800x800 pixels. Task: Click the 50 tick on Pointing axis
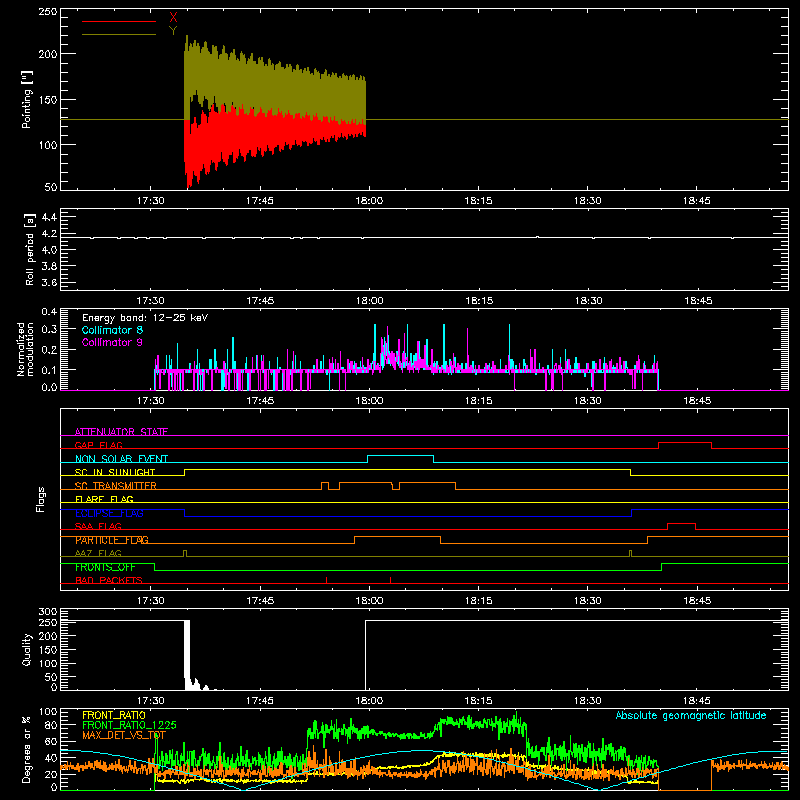pos(51,187)
